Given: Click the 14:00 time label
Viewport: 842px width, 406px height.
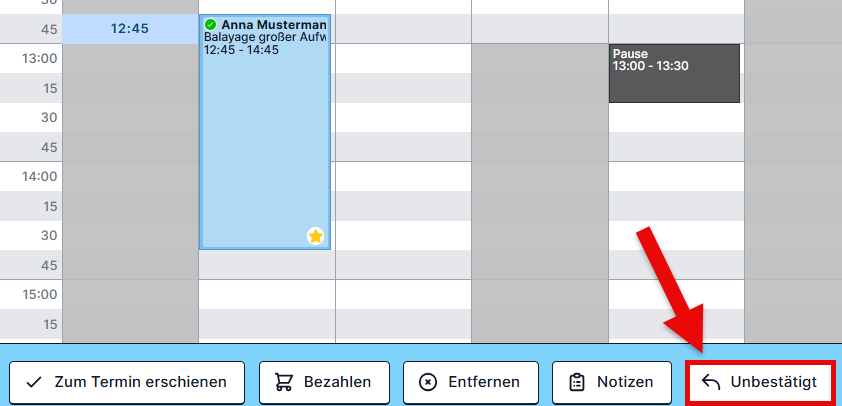Looking at the screenshot, I should 38,176.
